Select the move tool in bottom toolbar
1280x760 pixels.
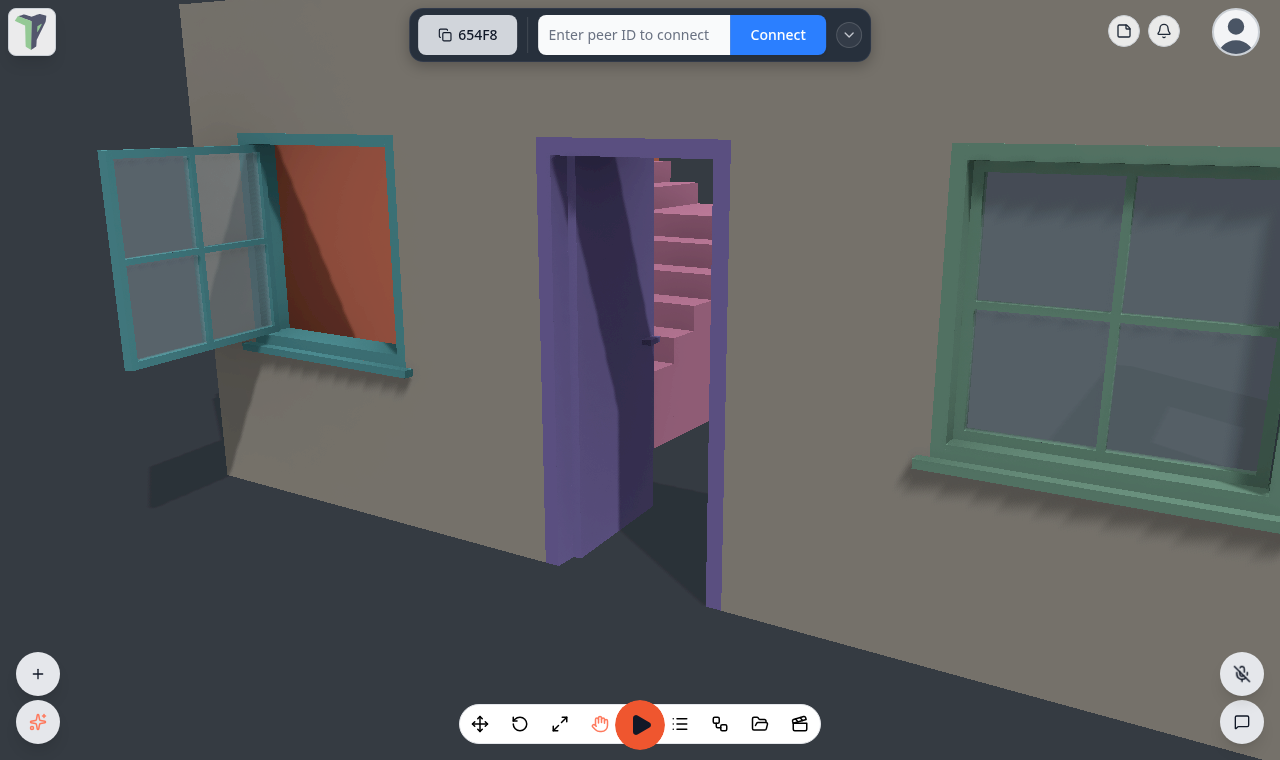pyautogui.click(x=480, y=724)
